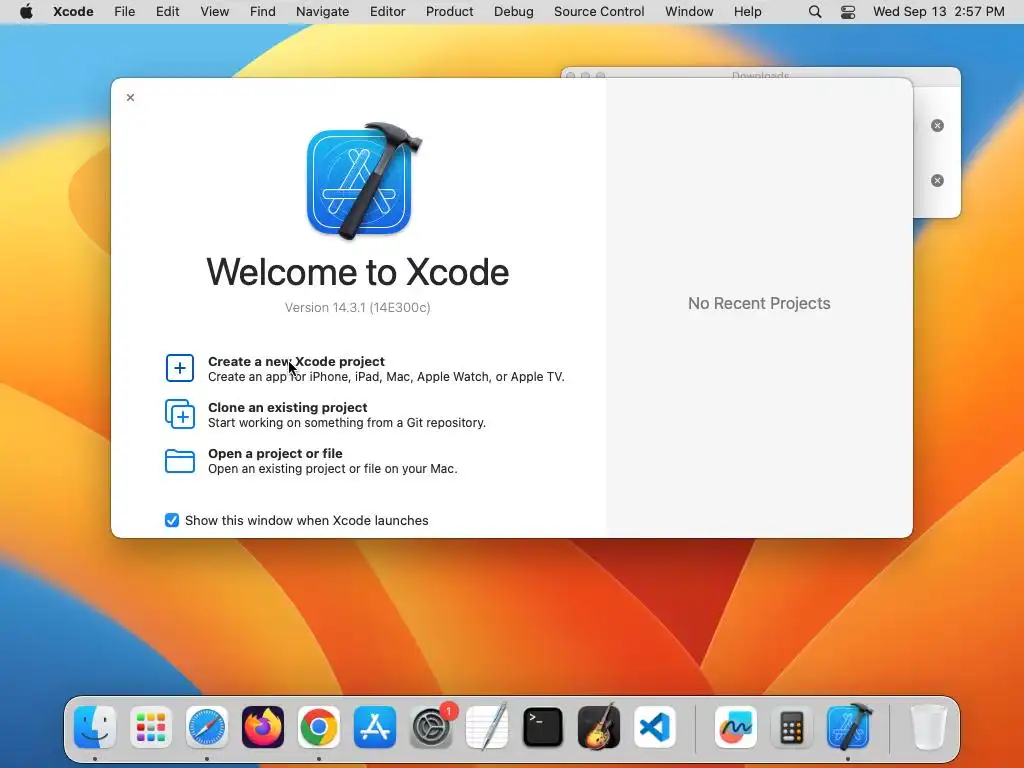Open System Settings from the Dock
Image resolution: width=1024 pixels, height=768 pixels.
pyautogui.click(x=431, y=727)
